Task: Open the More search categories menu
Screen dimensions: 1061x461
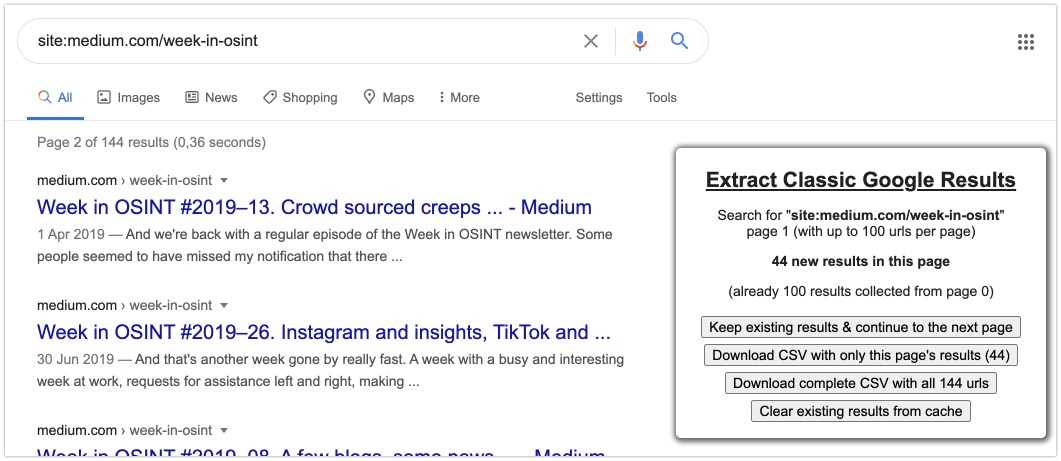Action: click(x=459, y=97)
